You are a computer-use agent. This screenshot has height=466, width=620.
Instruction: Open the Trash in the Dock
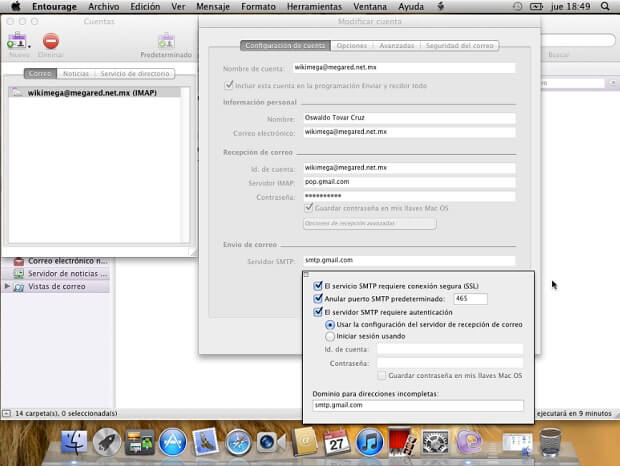(550, 442)
